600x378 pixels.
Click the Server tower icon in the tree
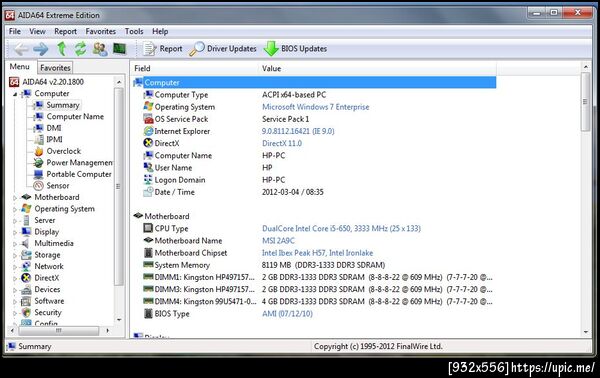26,220
